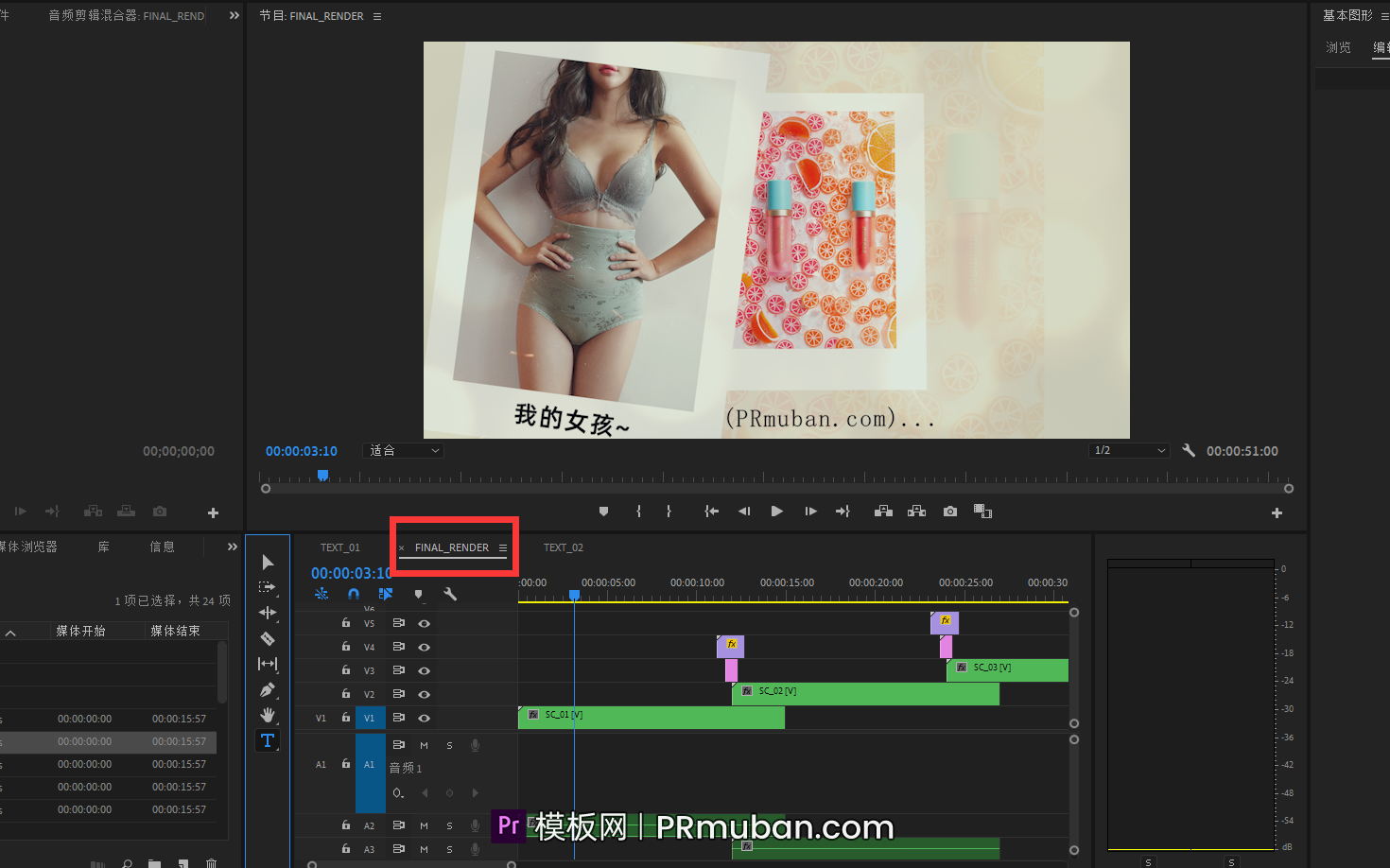Mute the A2 audio track
1390x868 pixels.
(424, 825)
